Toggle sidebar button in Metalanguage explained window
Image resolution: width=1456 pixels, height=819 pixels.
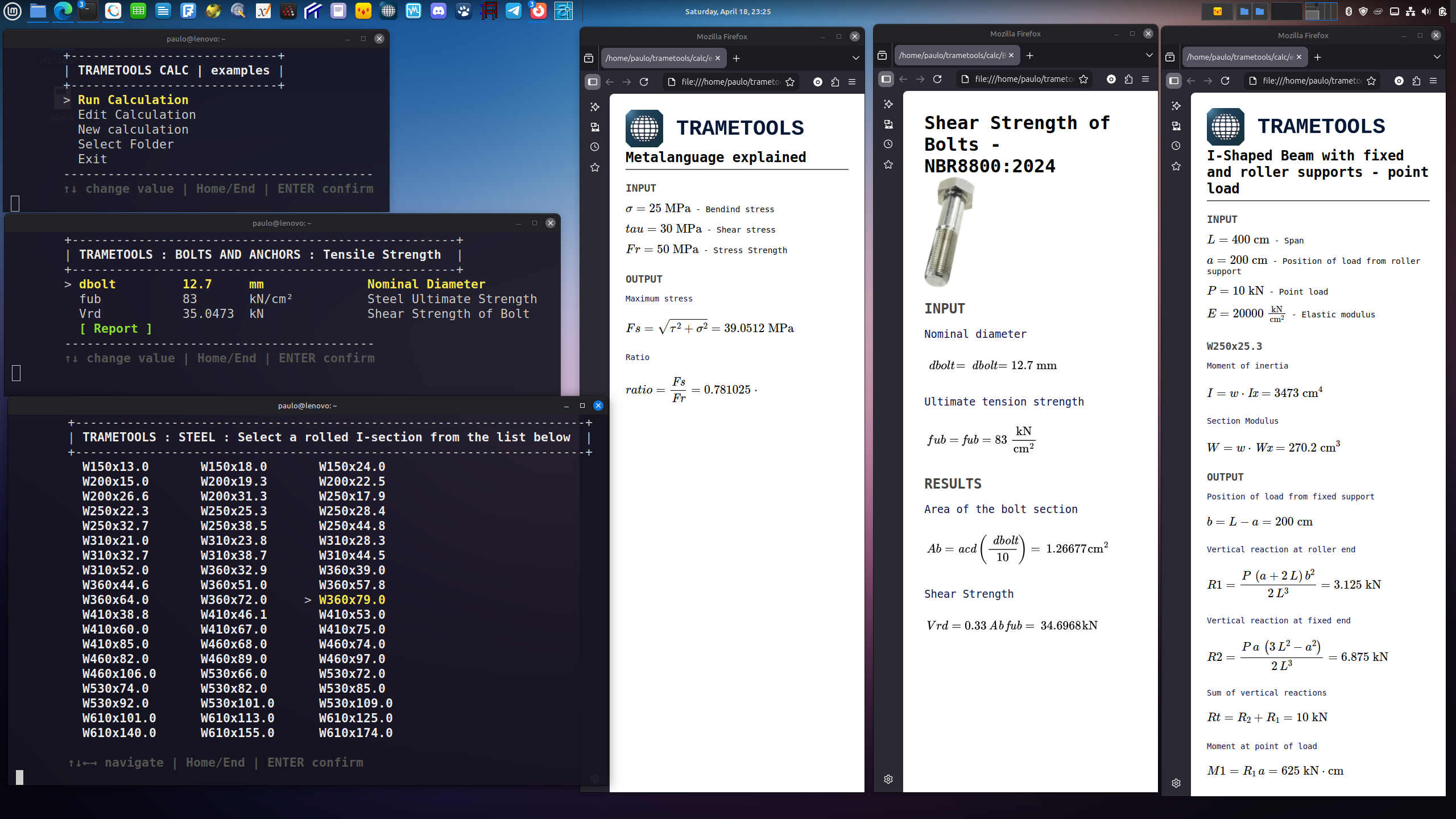pos(593,82)
